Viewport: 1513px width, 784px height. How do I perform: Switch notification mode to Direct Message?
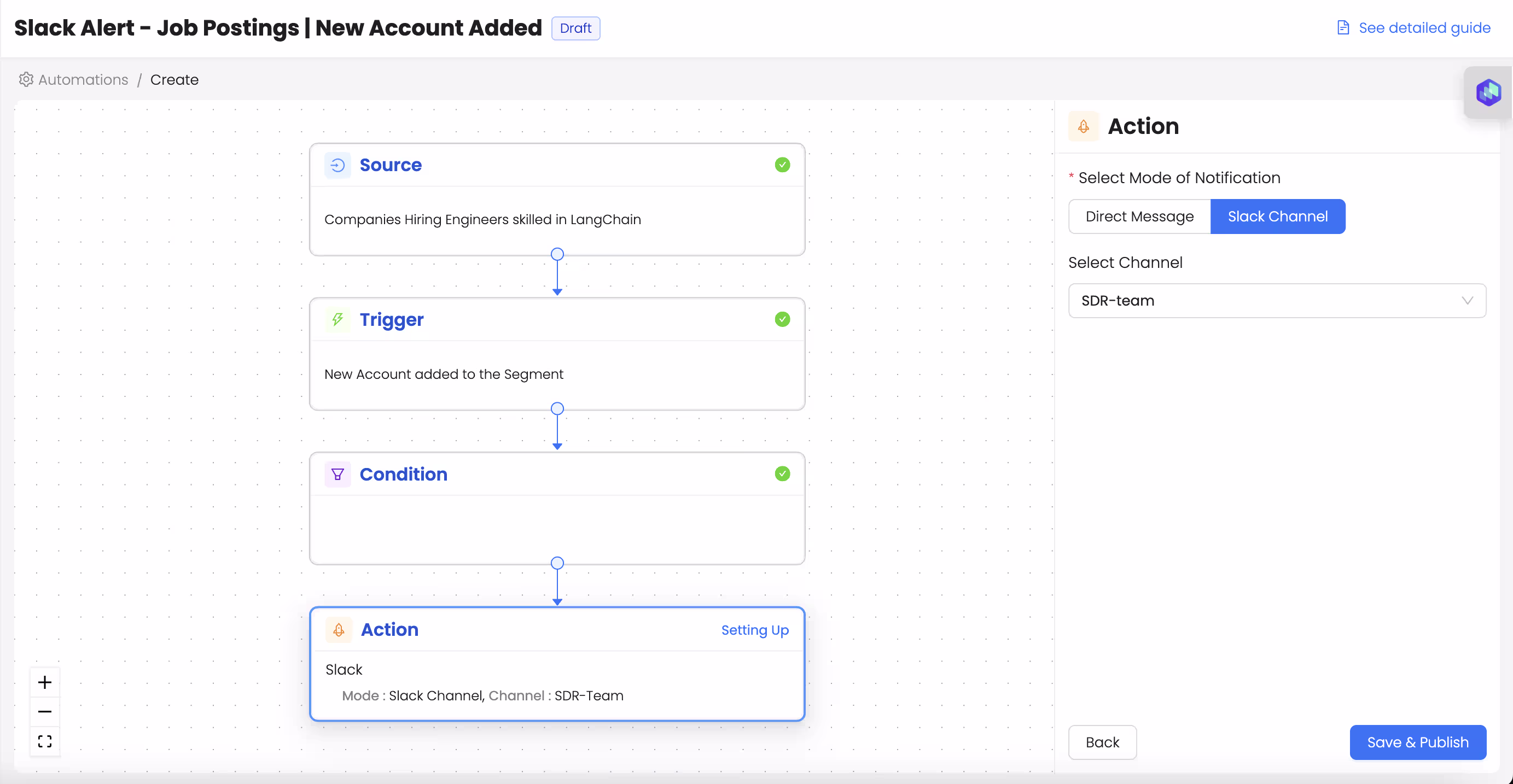[1139, 216]
